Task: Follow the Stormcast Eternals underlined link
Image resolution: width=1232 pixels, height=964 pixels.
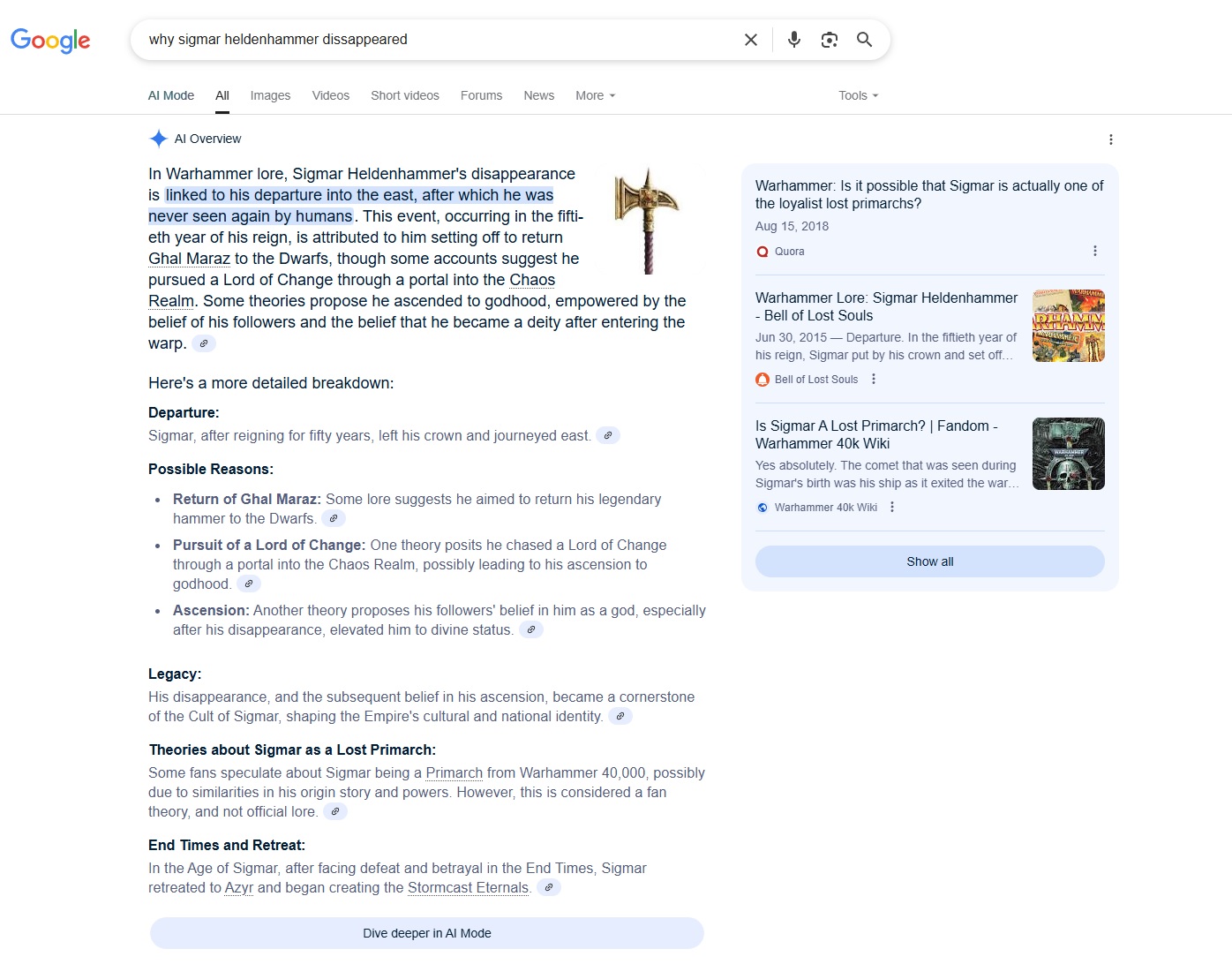Action: pos(468,887)
